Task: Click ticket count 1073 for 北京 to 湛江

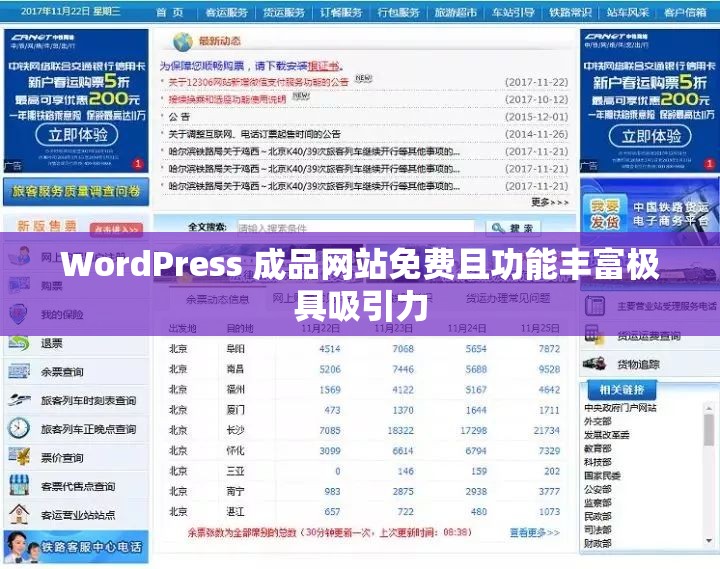Action: pos(549,512)
